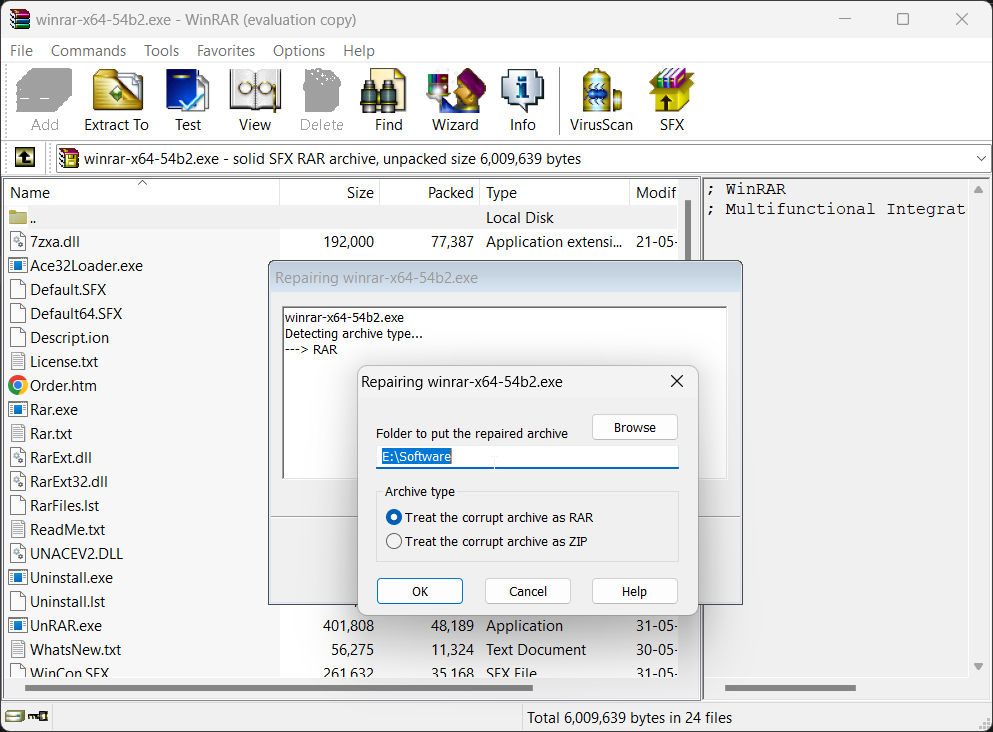
Task: Click the Cancel button in dialog
Action: click(x=528, y=591)
